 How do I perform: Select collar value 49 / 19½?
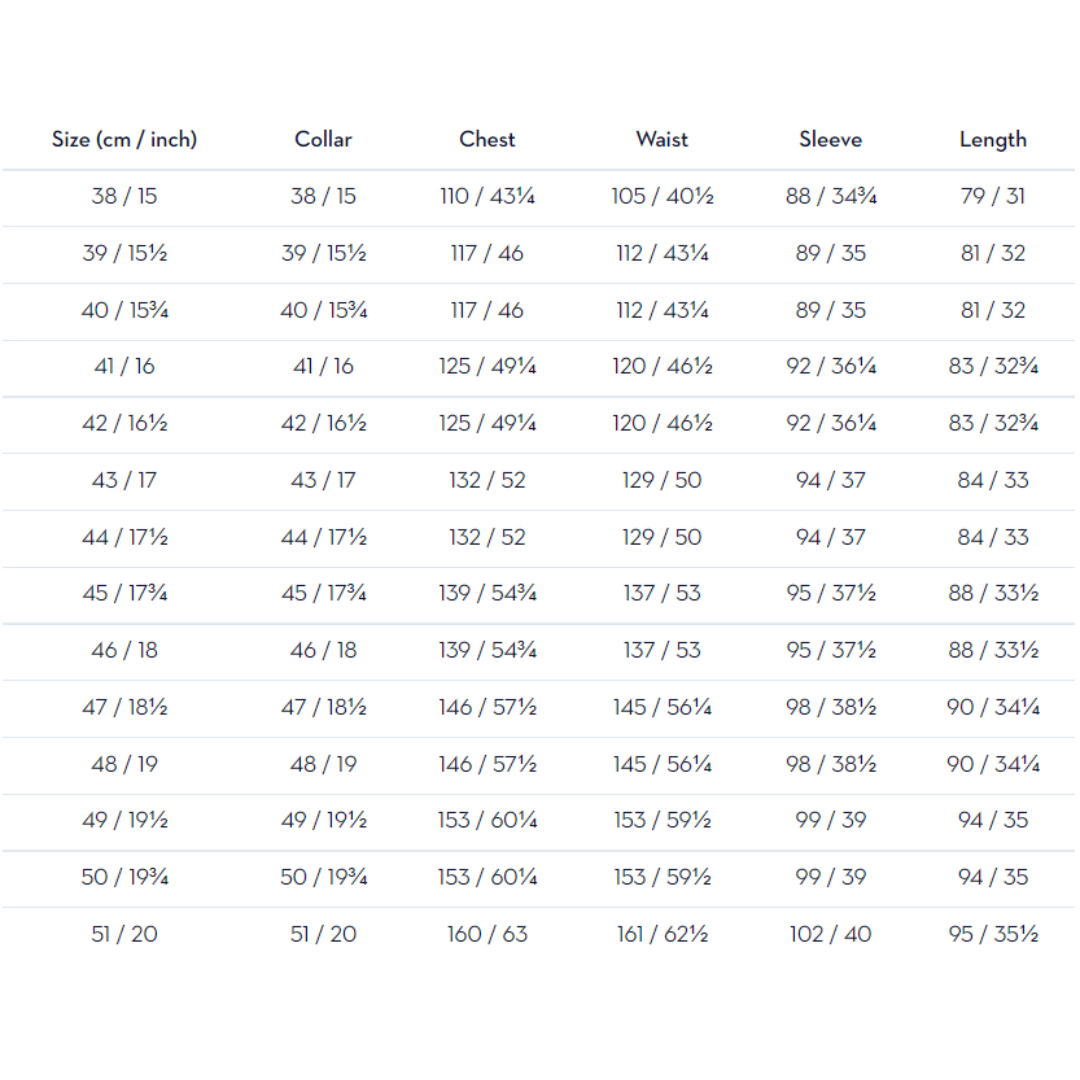pos(323,820)
